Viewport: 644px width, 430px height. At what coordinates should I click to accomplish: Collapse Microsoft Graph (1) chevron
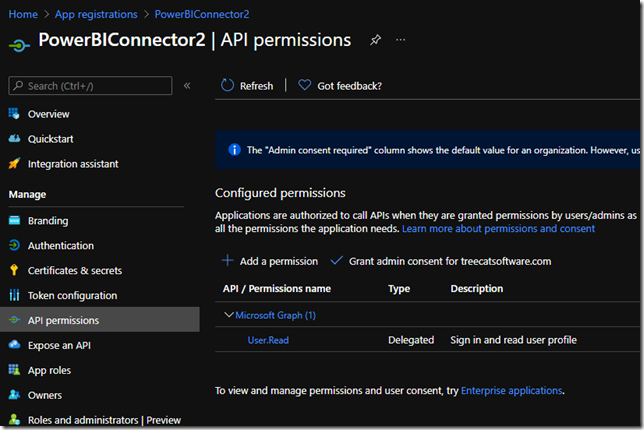[x=229, y=315]
